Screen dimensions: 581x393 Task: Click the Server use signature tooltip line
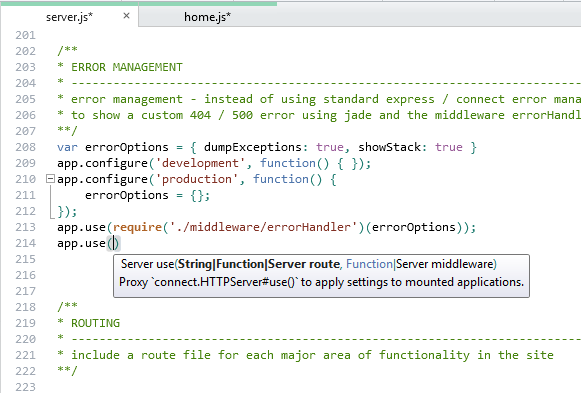coord(308,264)
